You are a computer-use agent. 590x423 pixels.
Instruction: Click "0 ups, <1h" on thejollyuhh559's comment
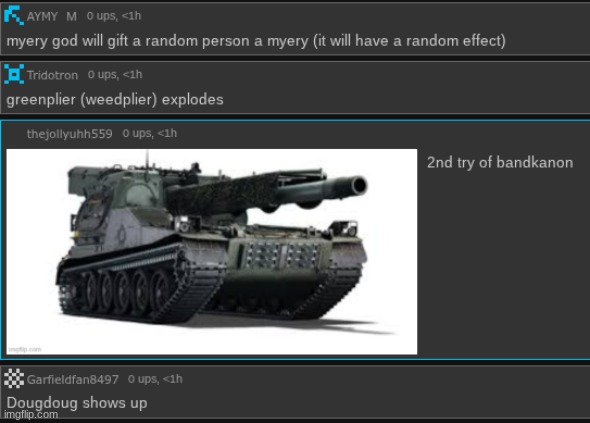[150, 133]
